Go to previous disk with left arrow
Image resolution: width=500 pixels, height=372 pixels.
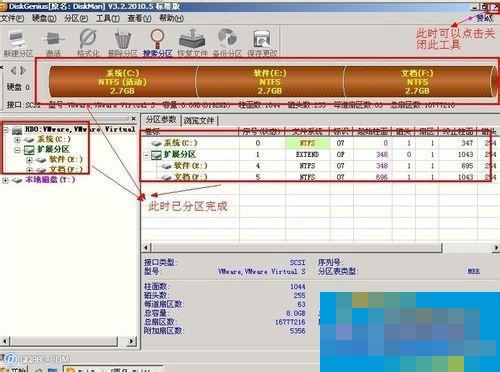[x=13, y=70]
